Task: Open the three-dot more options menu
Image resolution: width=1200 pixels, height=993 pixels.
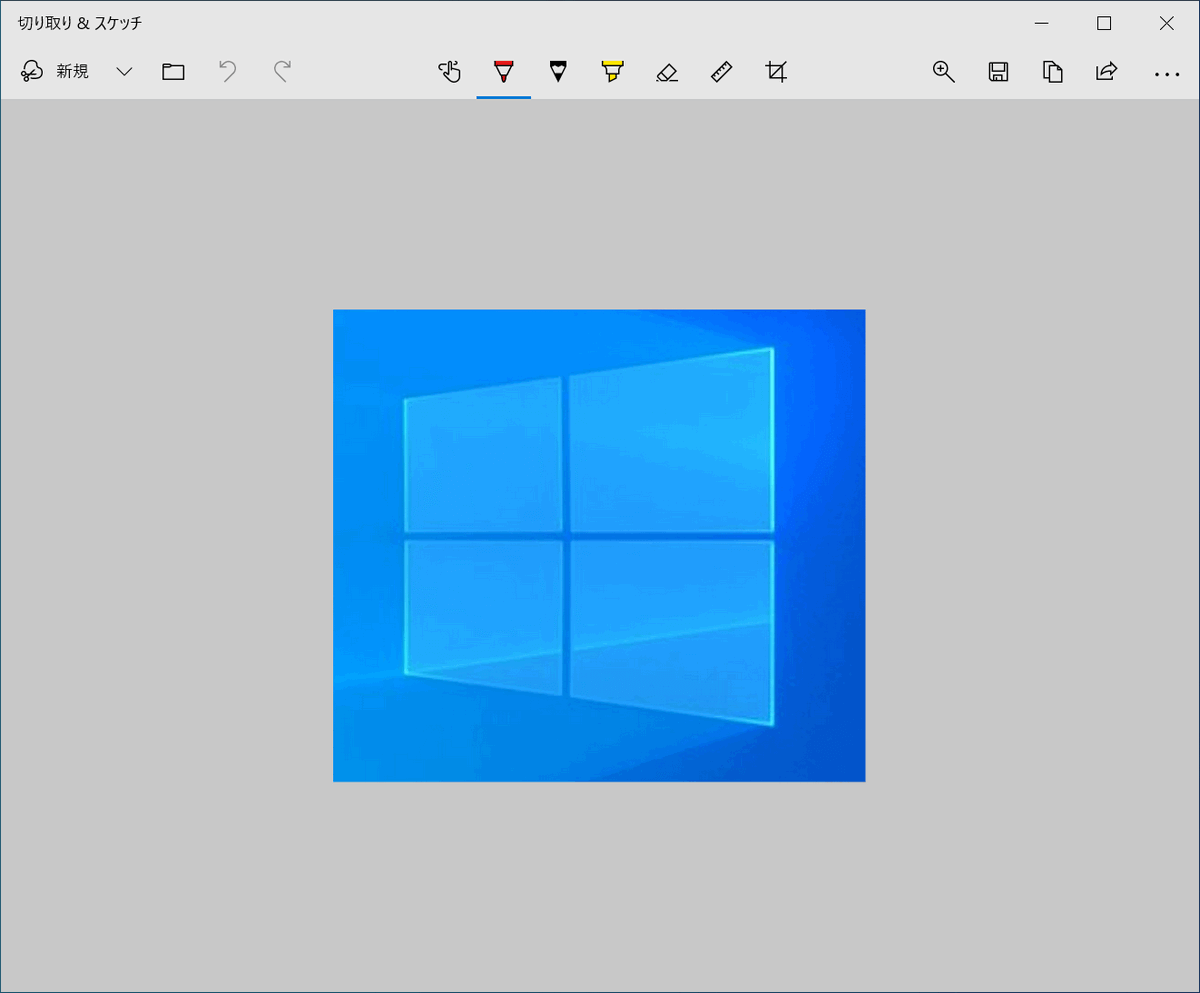Action: [1166, 73]
